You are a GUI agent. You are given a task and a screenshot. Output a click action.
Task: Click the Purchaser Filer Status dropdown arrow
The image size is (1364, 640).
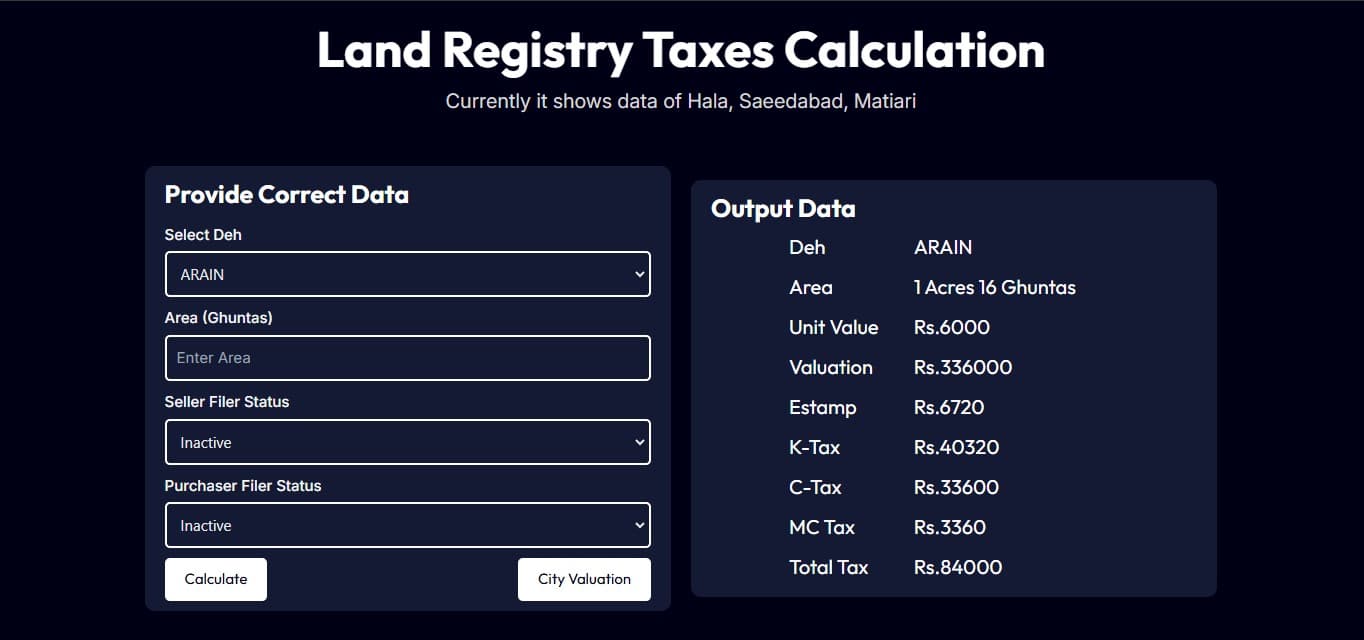pos(640,524)
